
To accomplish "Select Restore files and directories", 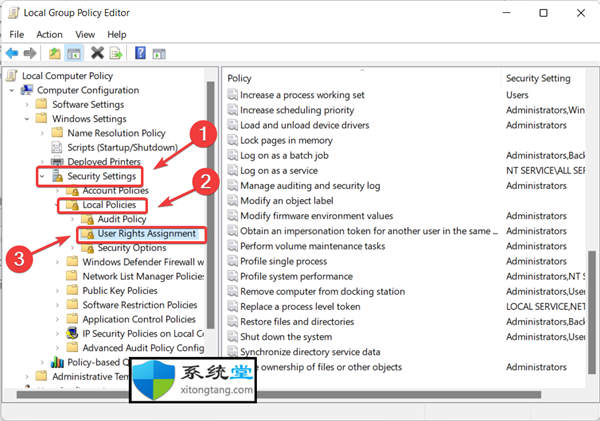I will click(297, 321).
